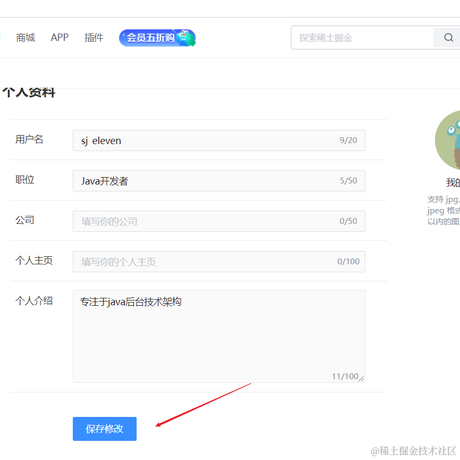
Task: Click the 11/100 character counter
Action: pyautogui.click(x=345, y=376)
